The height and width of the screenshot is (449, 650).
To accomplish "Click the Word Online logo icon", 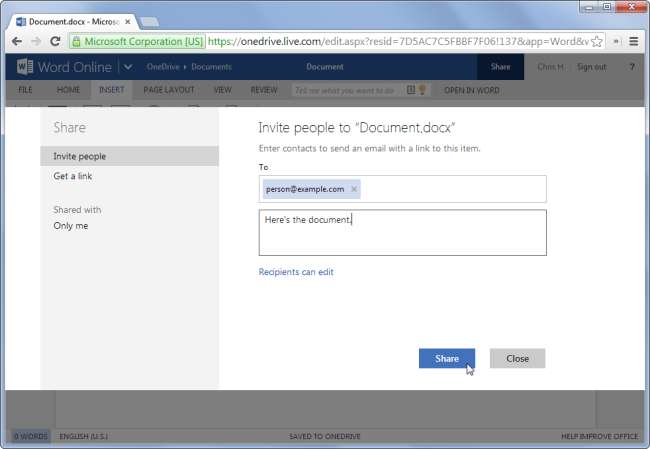I will pyautogui.click(x=24, y=67).
